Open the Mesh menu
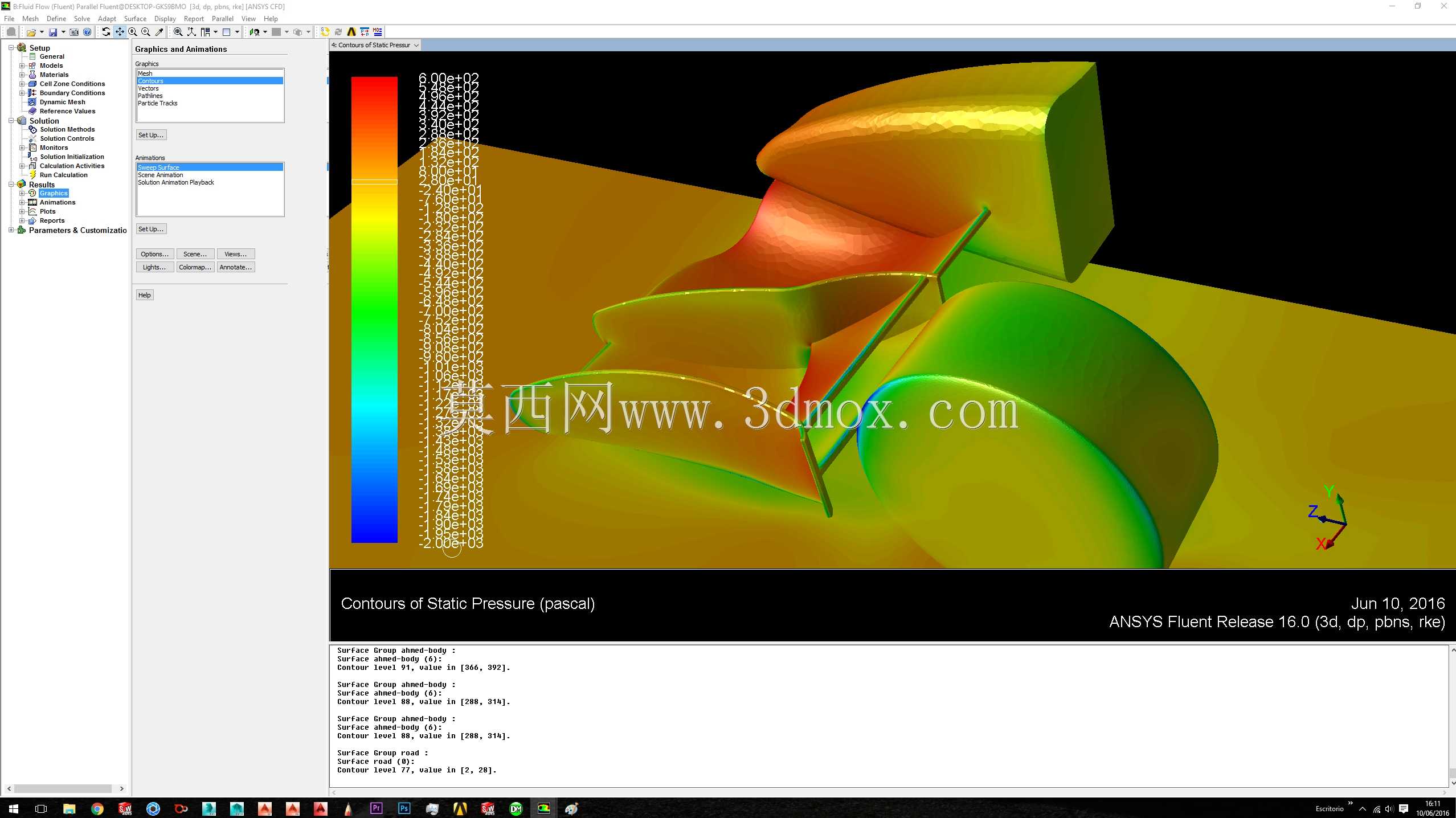 (30, 19)
